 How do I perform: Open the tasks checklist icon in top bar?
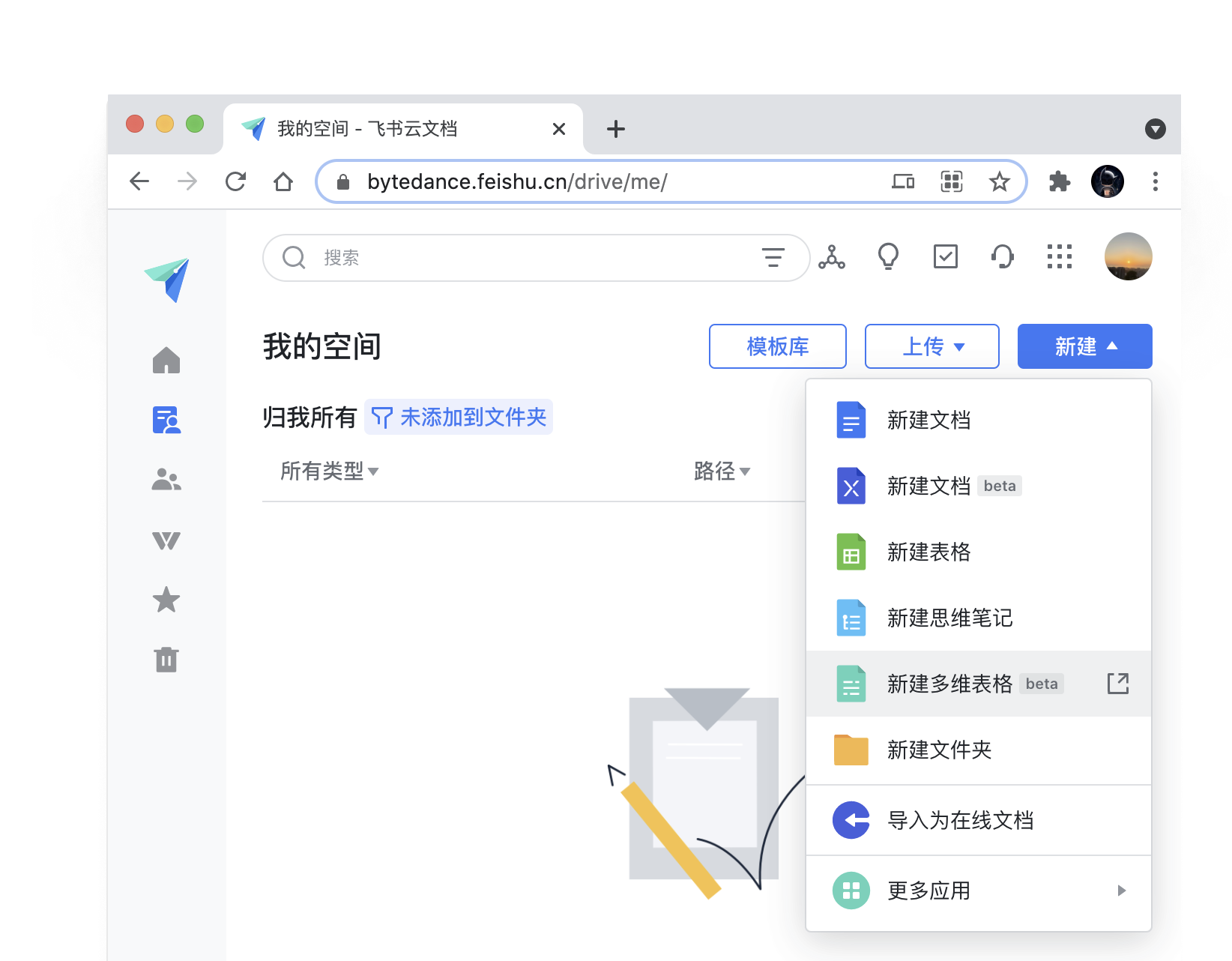(945, 257)
